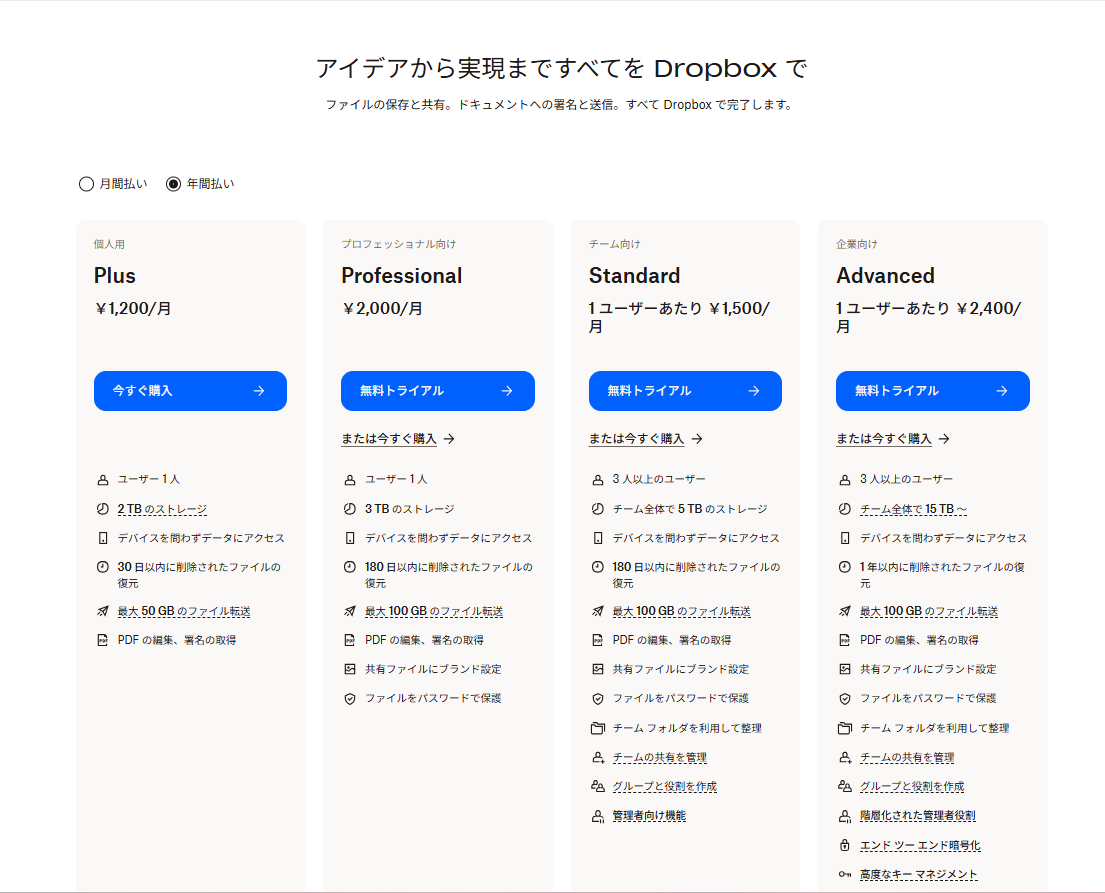Click the Advanced plan title
Viewport: 1105px width, 893px height.
click(885, 276)
